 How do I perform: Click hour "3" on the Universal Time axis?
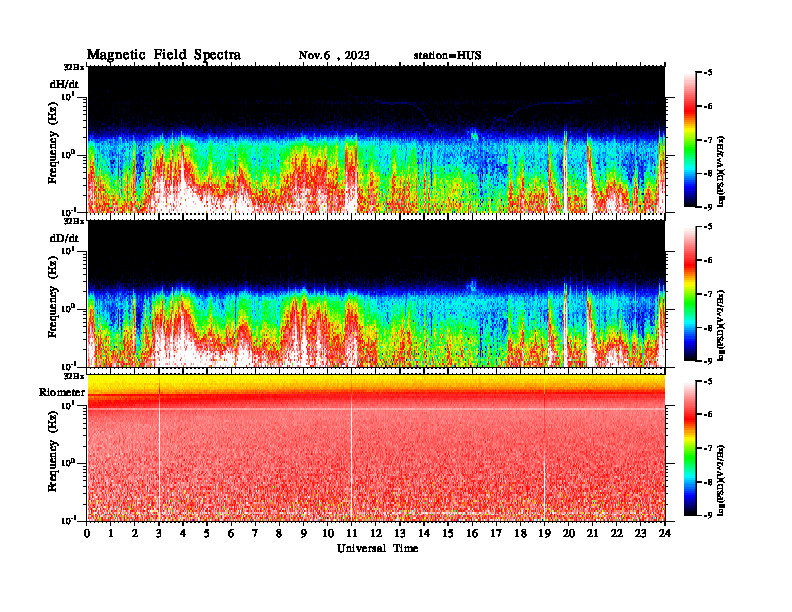pos(159,533)
